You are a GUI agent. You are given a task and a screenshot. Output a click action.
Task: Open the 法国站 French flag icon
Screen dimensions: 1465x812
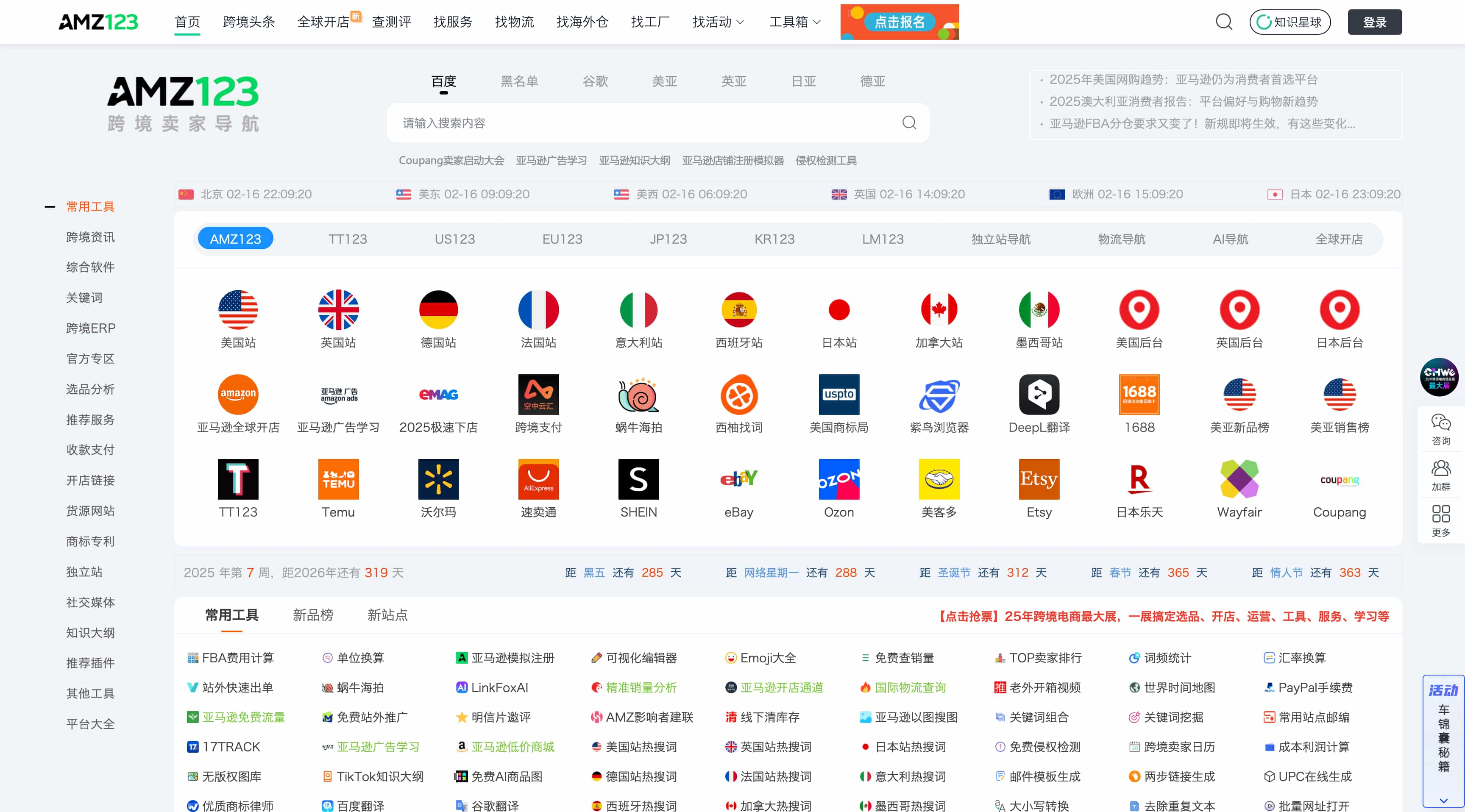click(x=539, y=310)
